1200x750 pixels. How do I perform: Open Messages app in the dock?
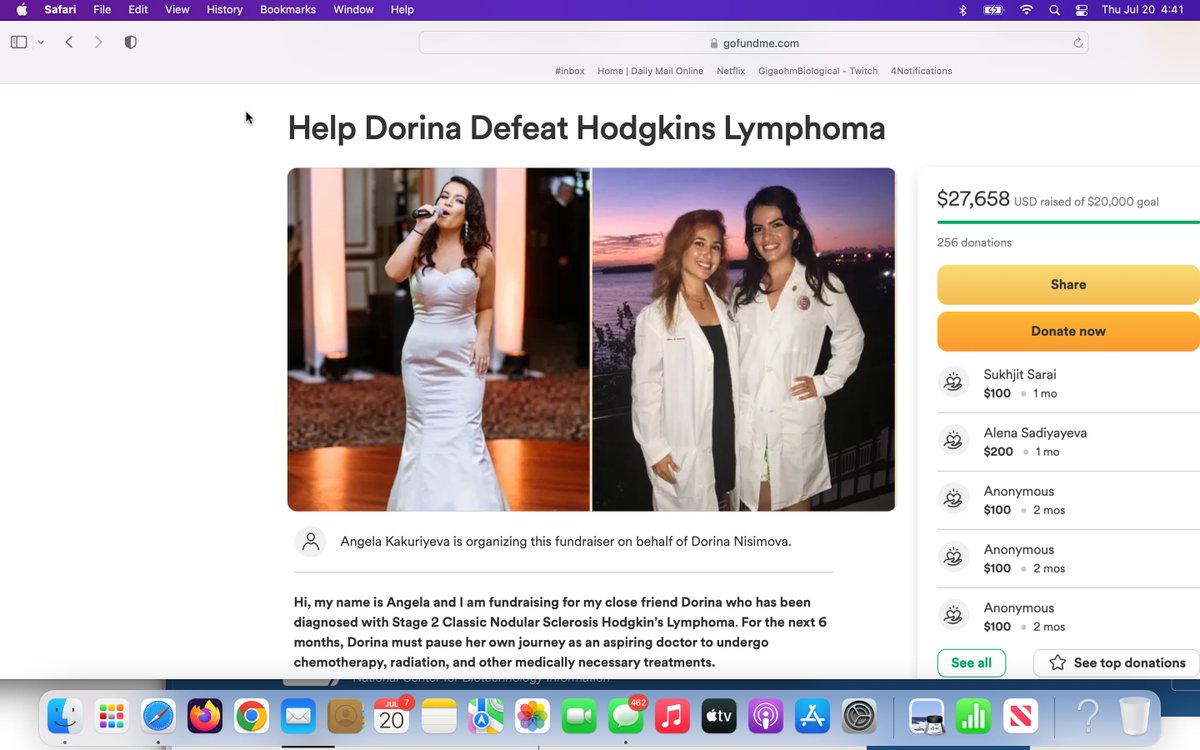(625, 716)
